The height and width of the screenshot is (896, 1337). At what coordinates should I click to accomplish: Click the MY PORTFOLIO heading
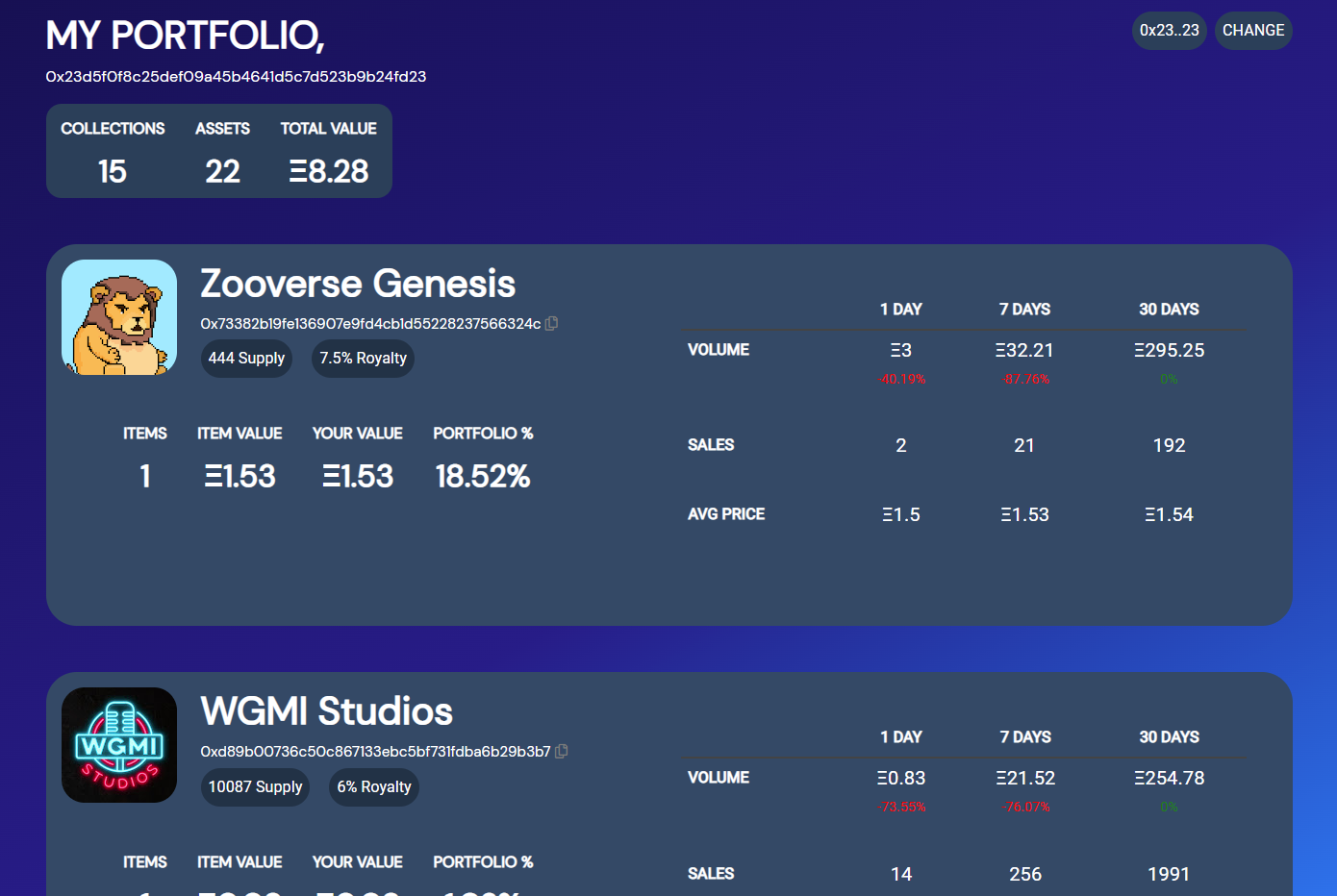pos(185,36)
